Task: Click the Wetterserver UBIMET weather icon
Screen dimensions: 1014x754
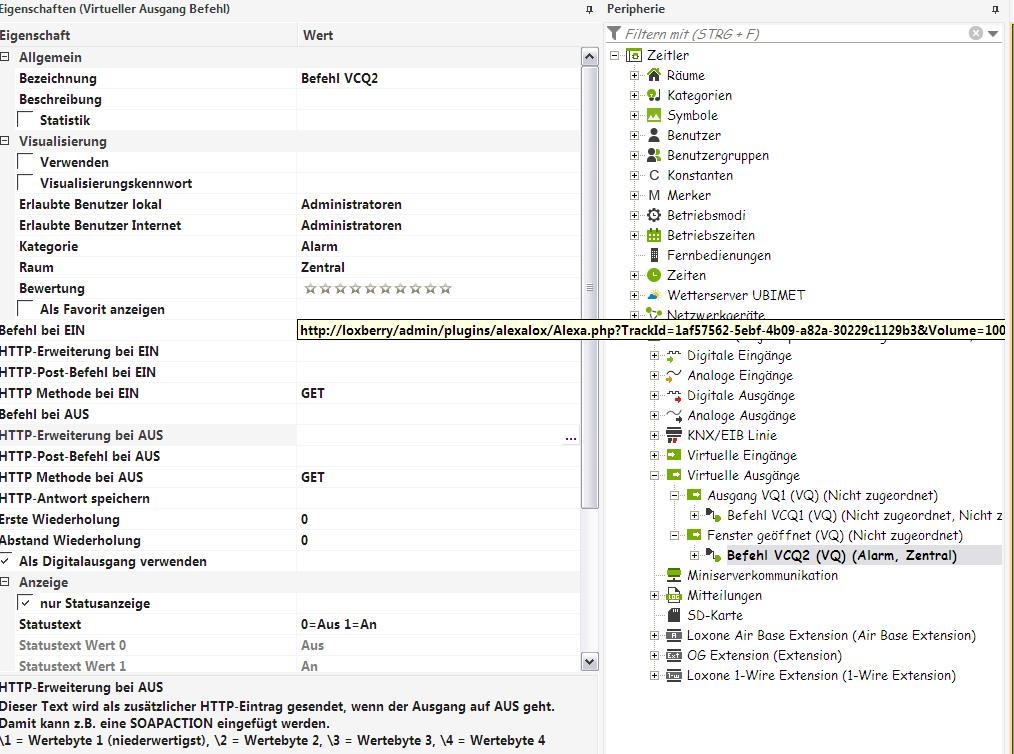Action: (x=654, y=295)
